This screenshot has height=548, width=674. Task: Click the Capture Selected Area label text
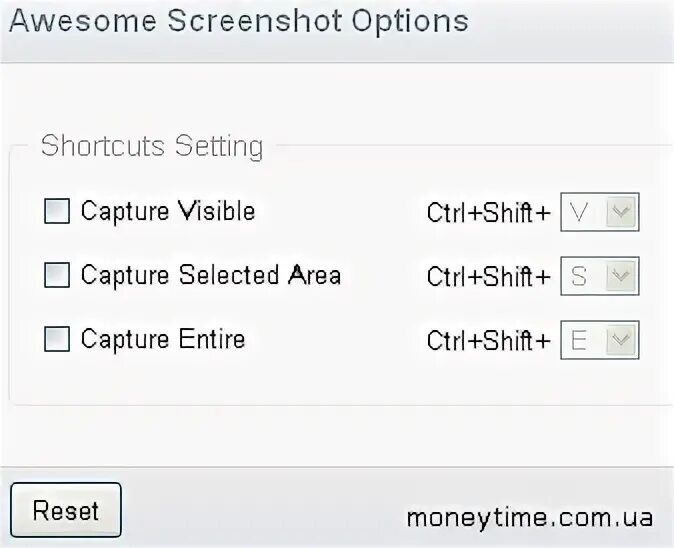point(210,275)
